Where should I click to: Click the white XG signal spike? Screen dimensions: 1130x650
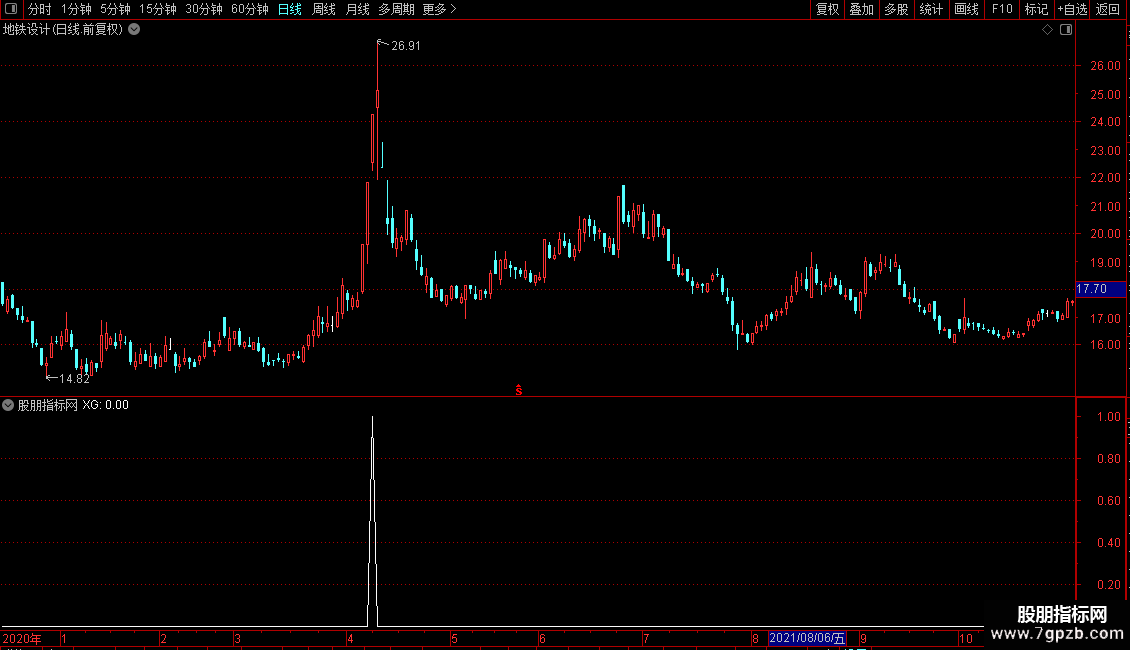[x=373, y=522]
